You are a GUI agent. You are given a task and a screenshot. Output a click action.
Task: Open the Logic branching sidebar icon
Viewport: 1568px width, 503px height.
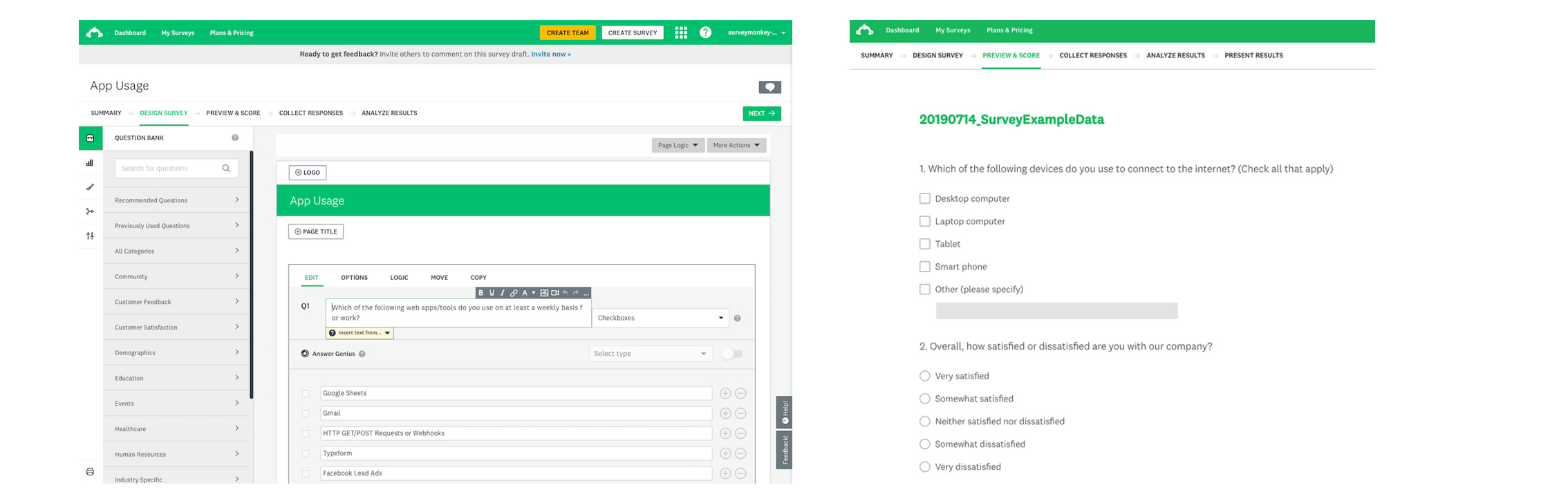90,211
